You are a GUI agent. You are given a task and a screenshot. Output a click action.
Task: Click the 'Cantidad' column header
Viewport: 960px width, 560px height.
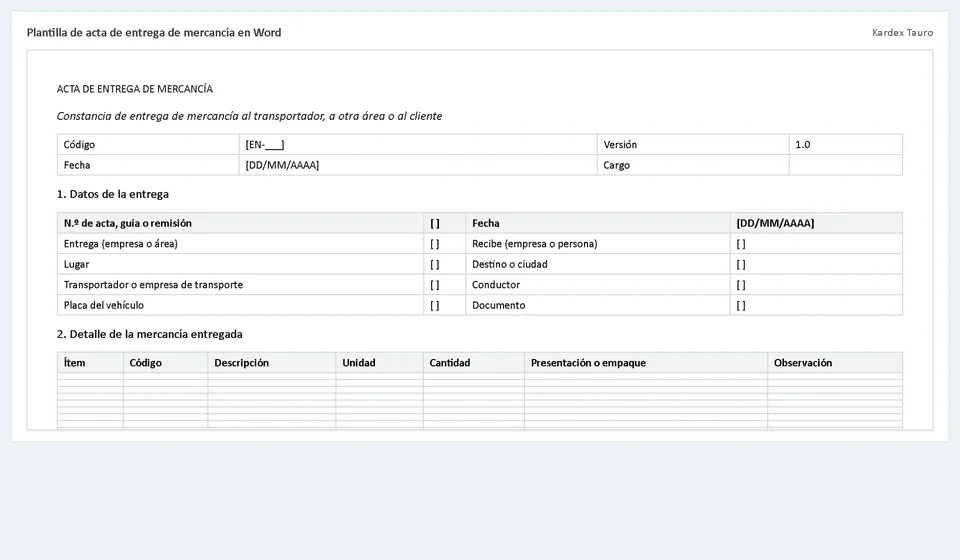[x=450, y=363]
